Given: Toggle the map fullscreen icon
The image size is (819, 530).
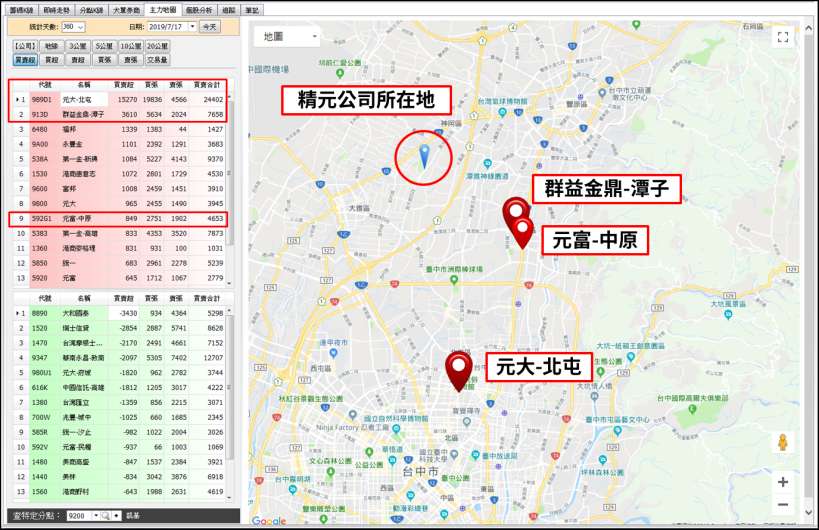Looking at the screenshot, I should (782, 37).
